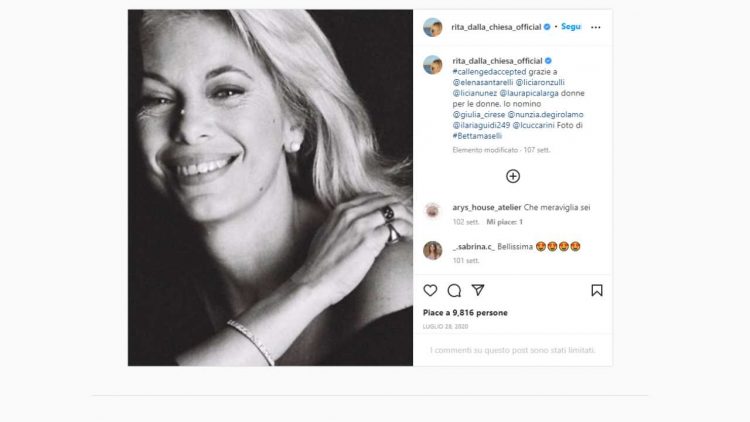
Task: Open the three-dot more options menu
Action: (596, 27)
